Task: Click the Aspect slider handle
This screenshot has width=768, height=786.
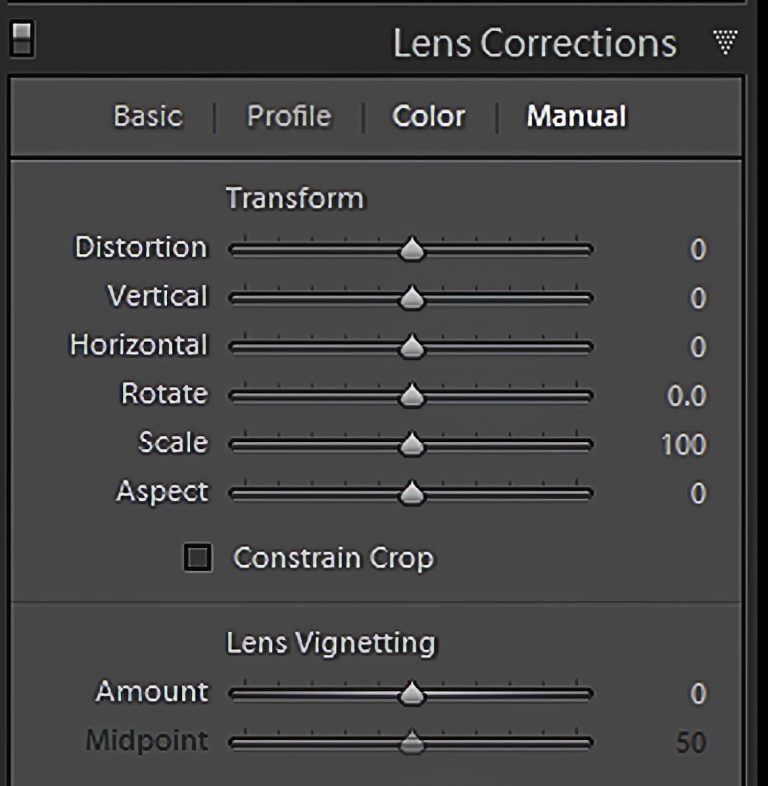Action: (x=412, y=493)
